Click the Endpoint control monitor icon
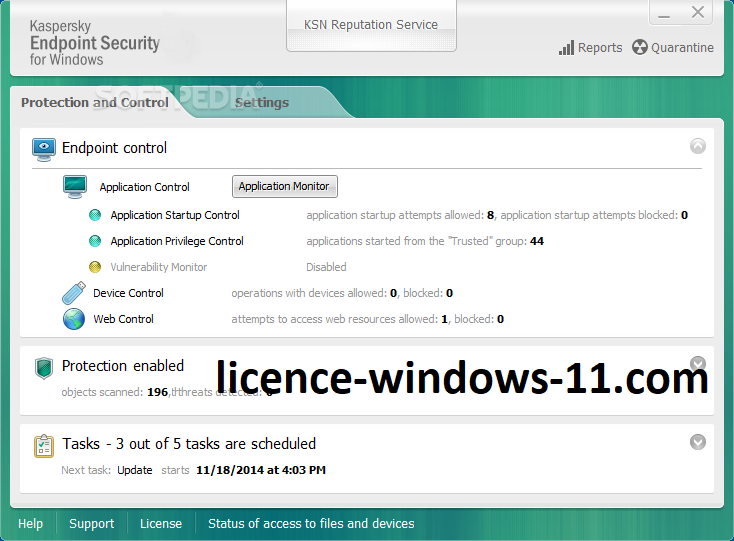The image size is (734, 541). click(x=44, y=149)
